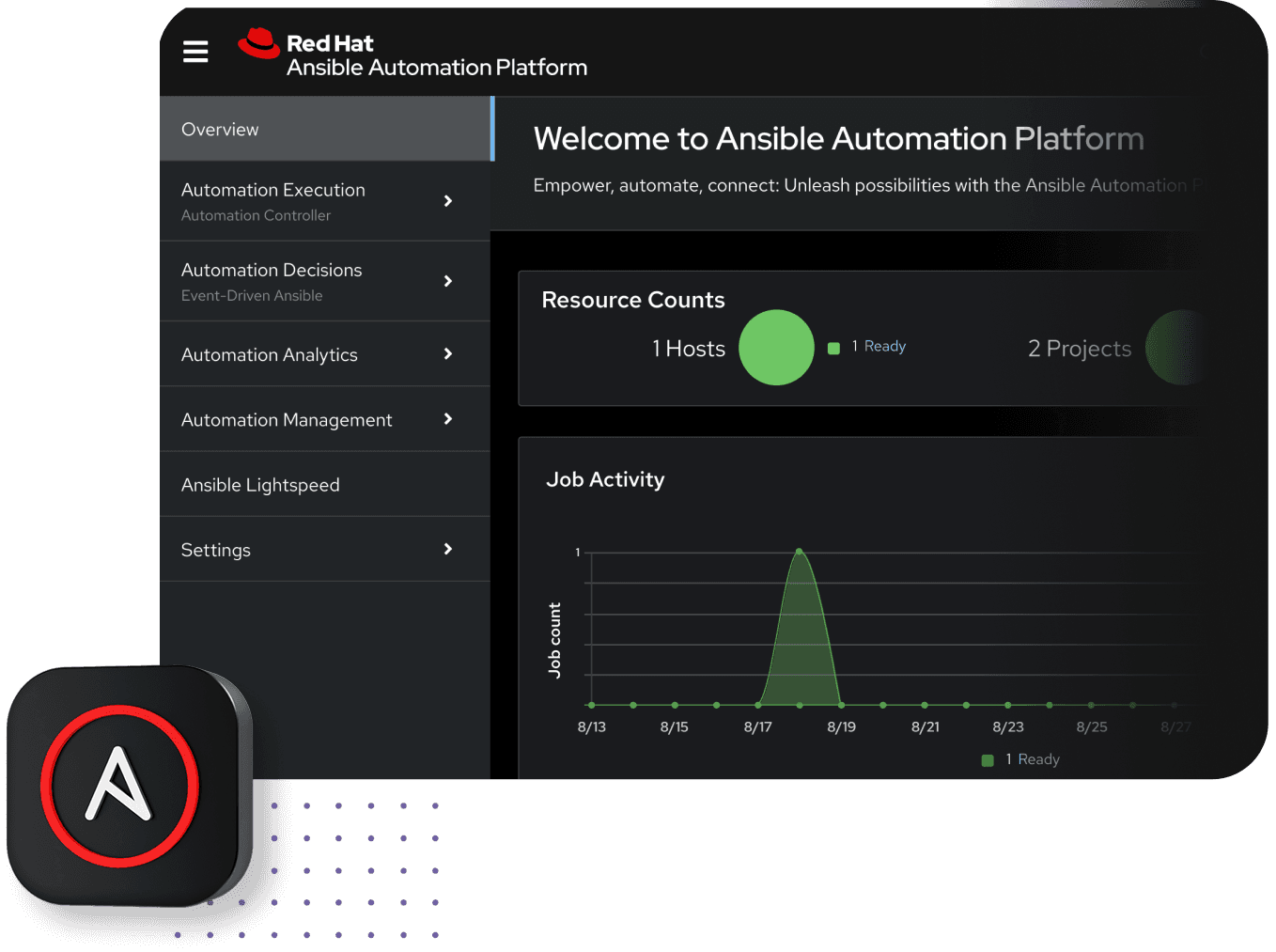Click the Welcome to Ansible Automation Platform heading

coord(839,138)
